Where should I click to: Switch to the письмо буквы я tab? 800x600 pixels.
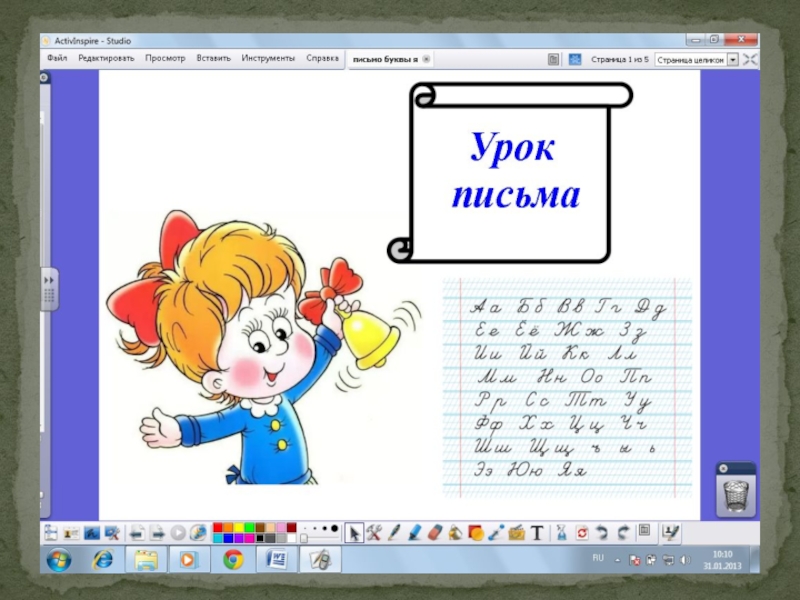(385, 60)
